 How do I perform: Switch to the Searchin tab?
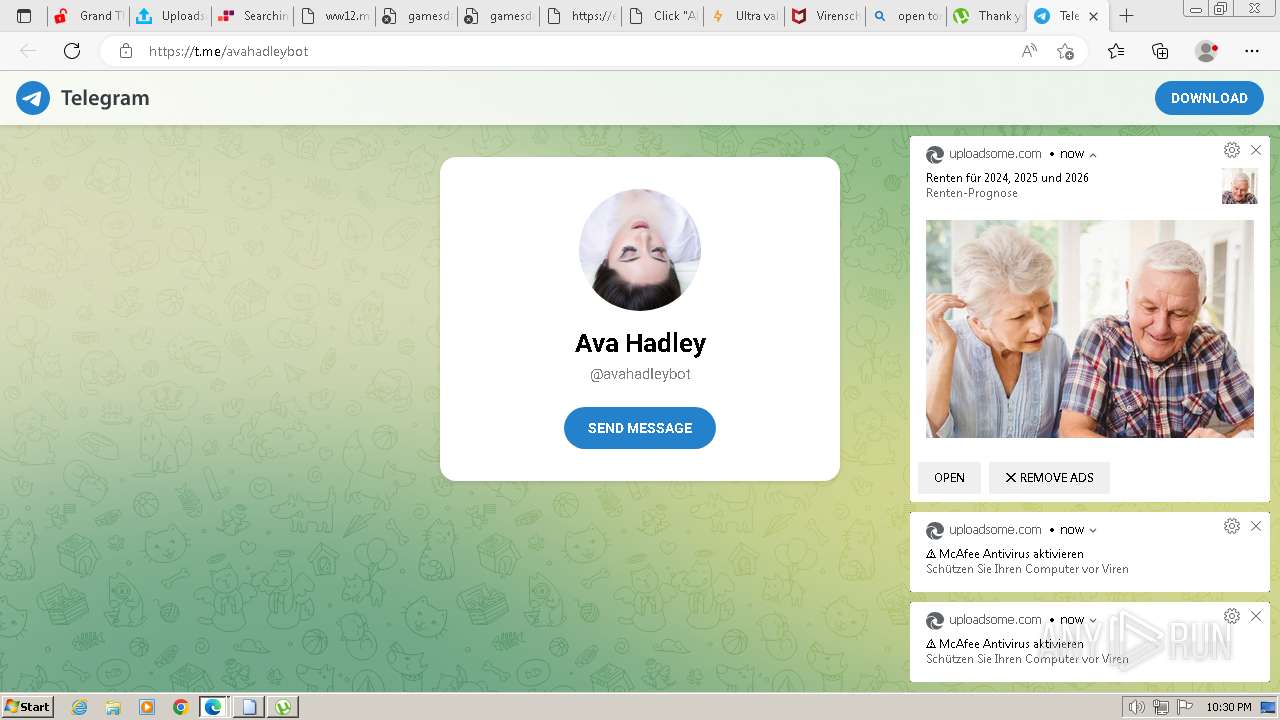click(252, 16)
